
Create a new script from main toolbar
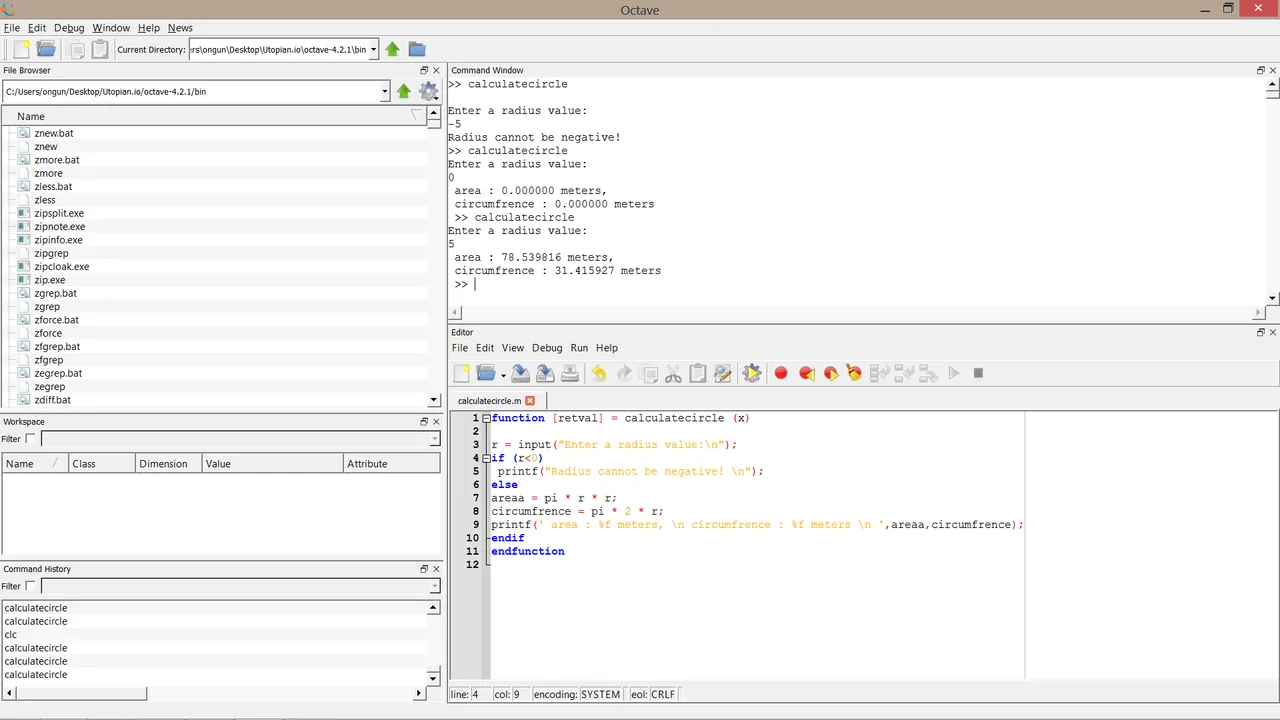click(x=20, y=49)
